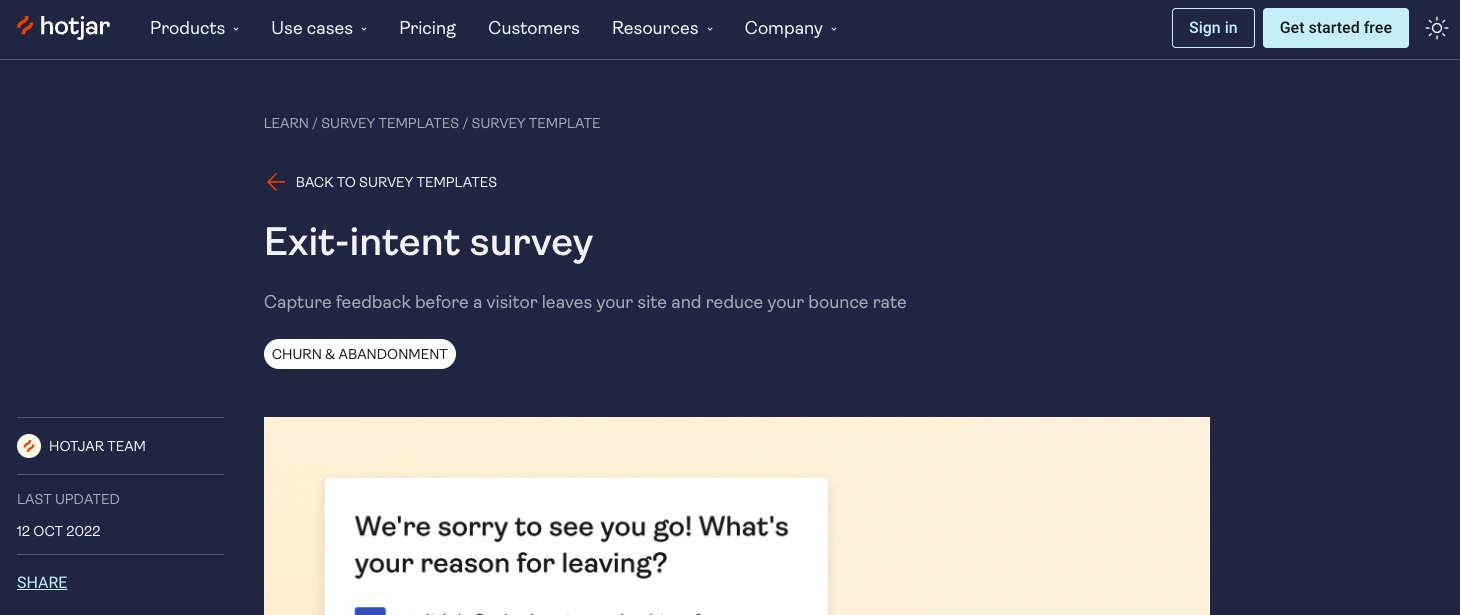Viewport: 1460px width, 615px height.
Task: Open the Resources dropdown
Action: [x=661, y=28]
